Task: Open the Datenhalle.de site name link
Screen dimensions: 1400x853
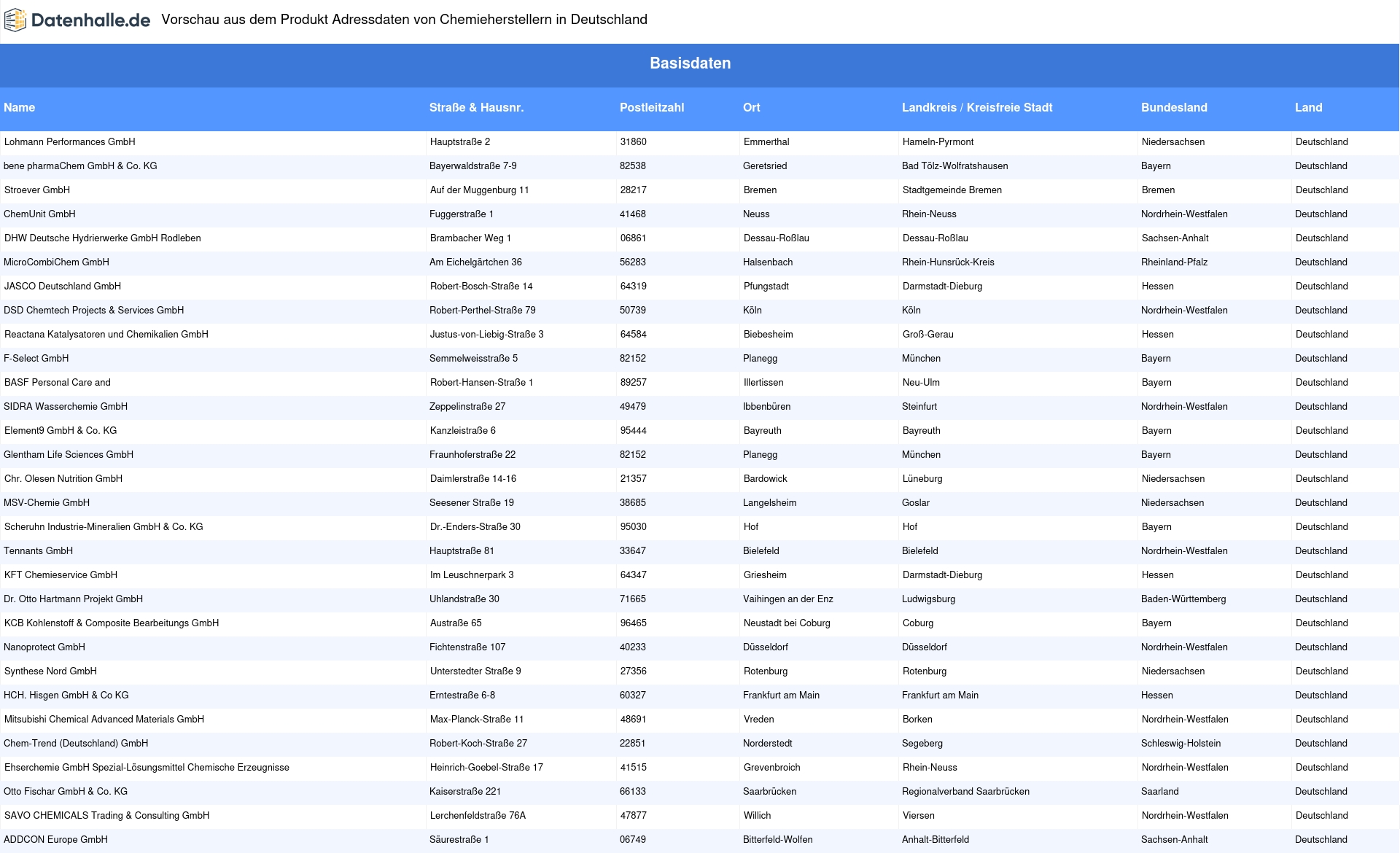Action: click(90, 20)
